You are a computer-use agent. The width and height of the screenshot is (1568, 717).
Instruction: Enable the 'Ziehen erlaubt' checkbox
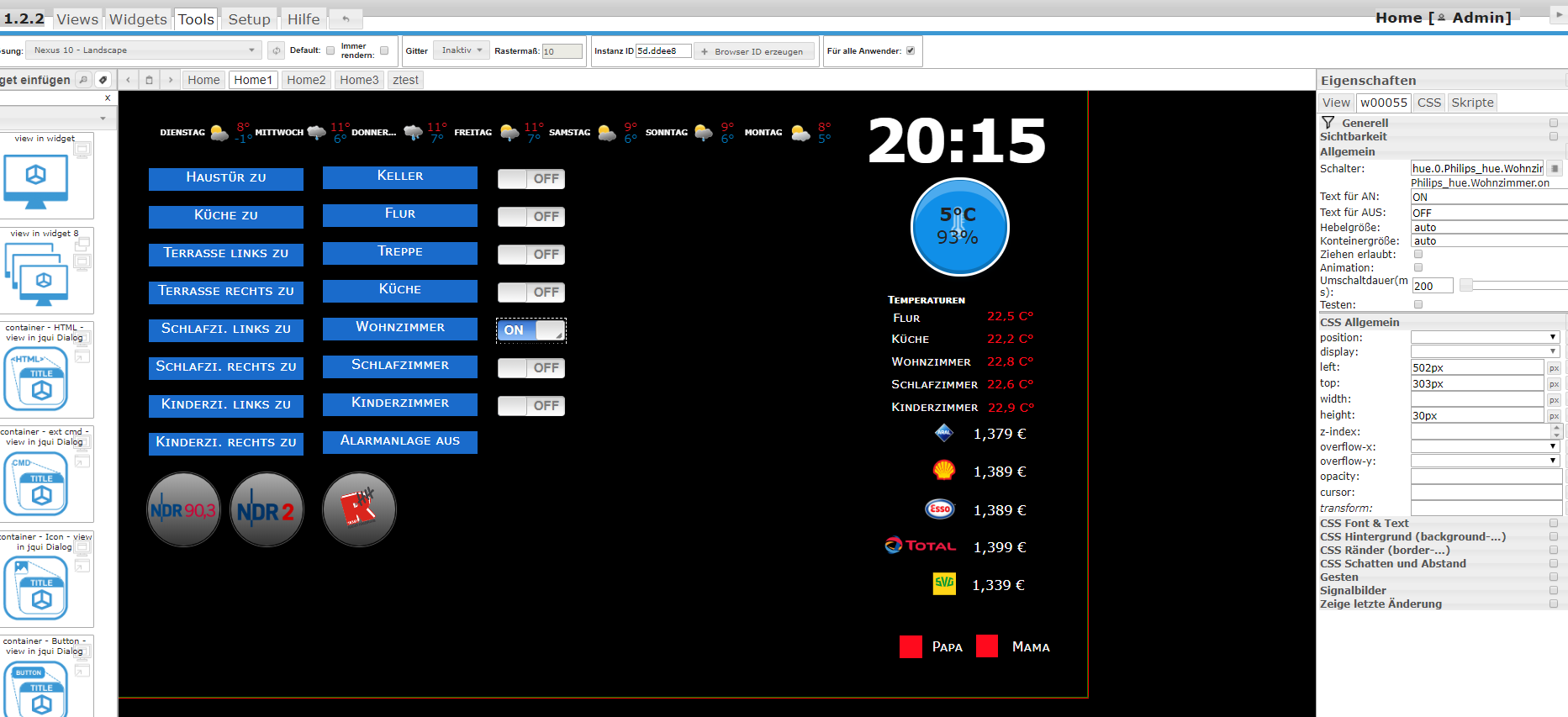click(1418, 254)
